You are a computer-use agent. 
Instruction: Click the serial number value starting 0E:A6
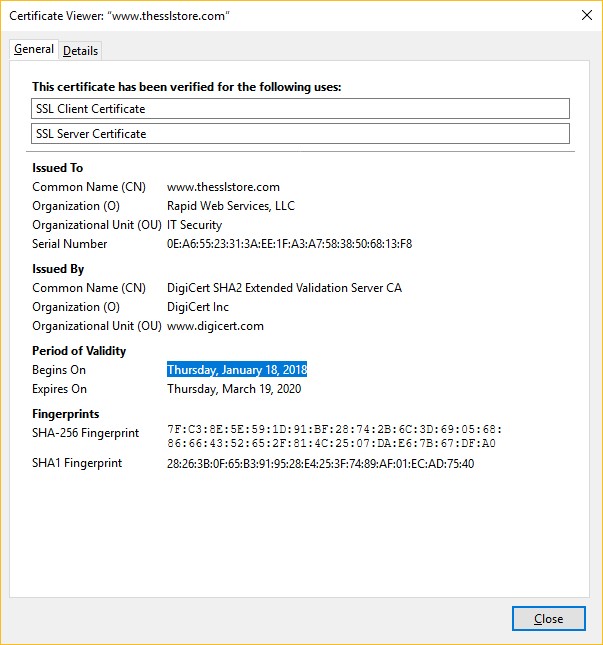[x=289, y=244]
